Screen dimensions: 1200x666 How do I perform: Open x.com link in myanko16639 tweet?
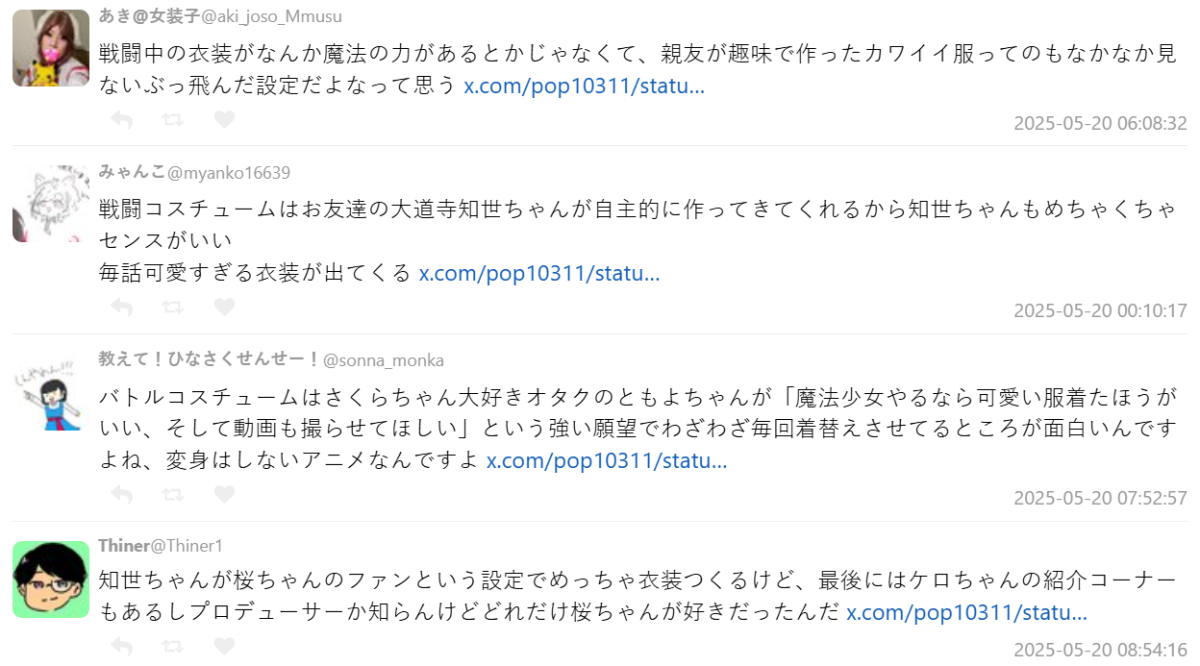coord(539,273)
